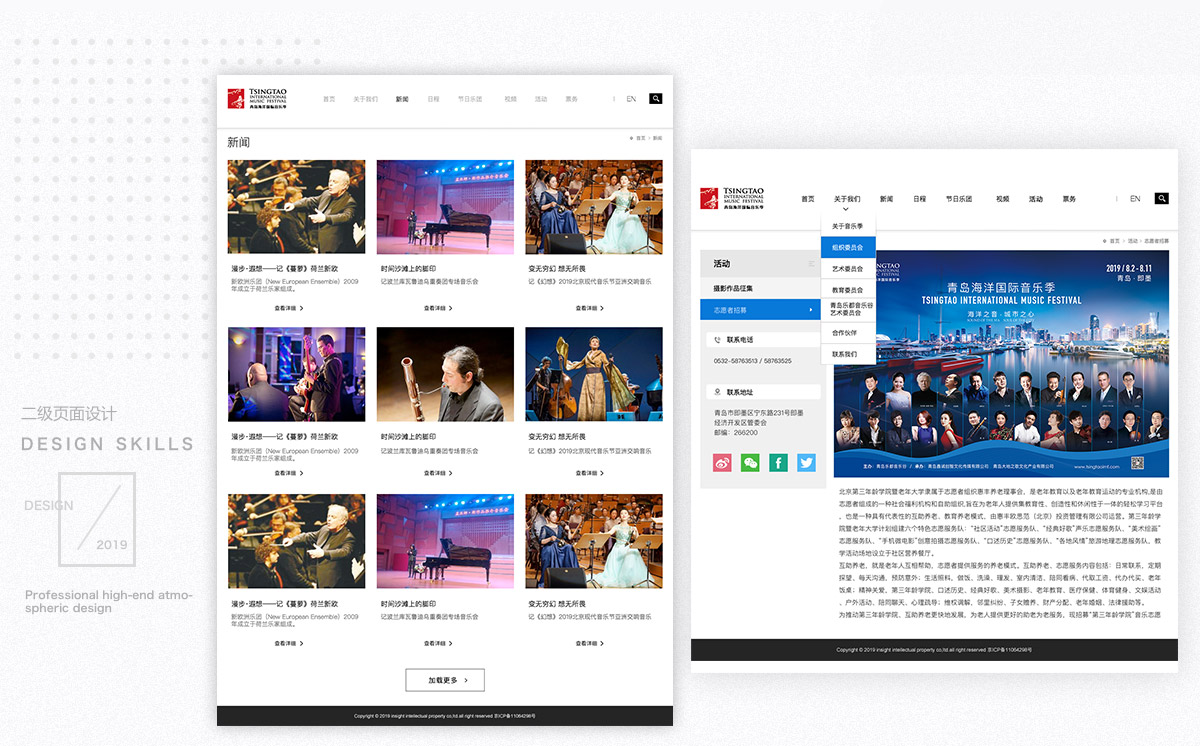Collapse the 关于我们 dropdown chevron
The image size is (1200, 746).
pyautogui.click(x=846, y=210)
